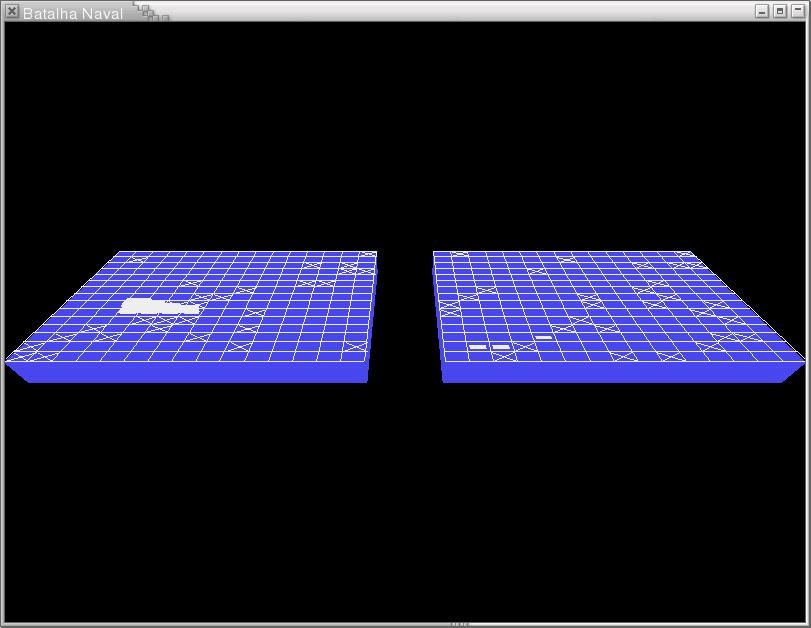811x628 pixels.
Task: Iconify window using low-dash titlebar button
Action: pos(762,11)
